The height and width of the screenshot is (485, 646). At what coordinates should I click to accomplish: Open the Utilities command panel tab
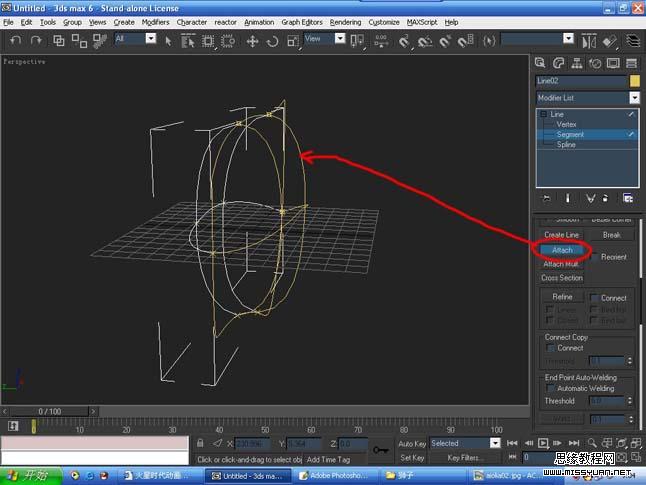click(631, 63)
